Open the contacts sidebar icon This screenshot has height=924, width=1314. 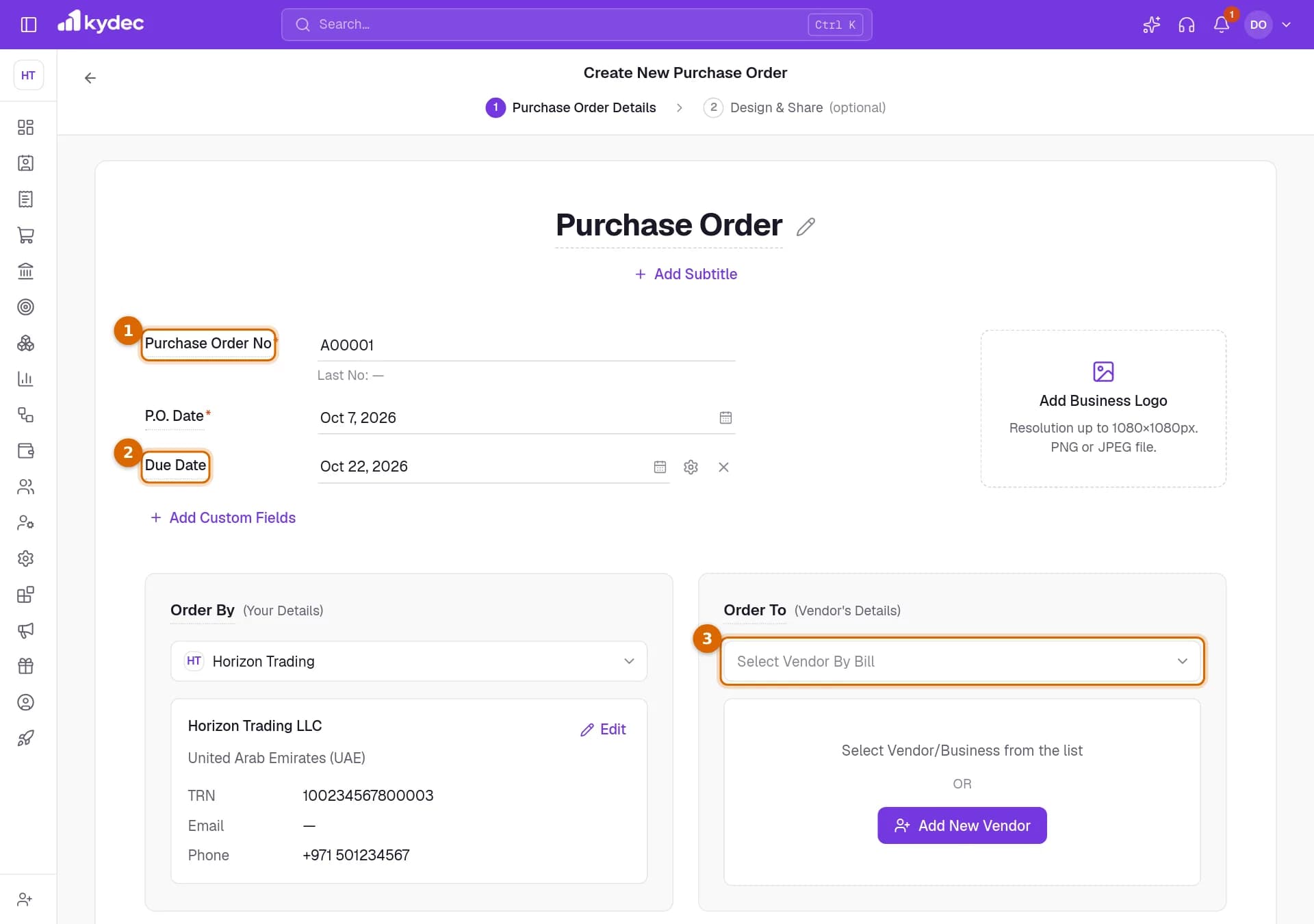pos(25,163)
